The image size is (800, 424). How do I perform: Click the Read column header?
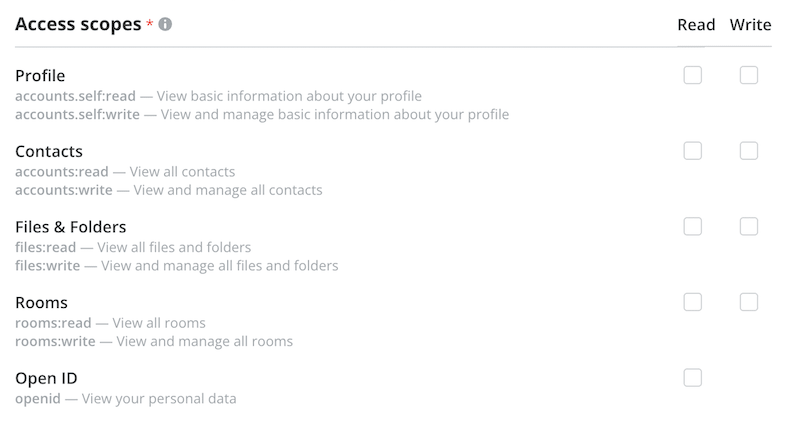click(696, 25)
